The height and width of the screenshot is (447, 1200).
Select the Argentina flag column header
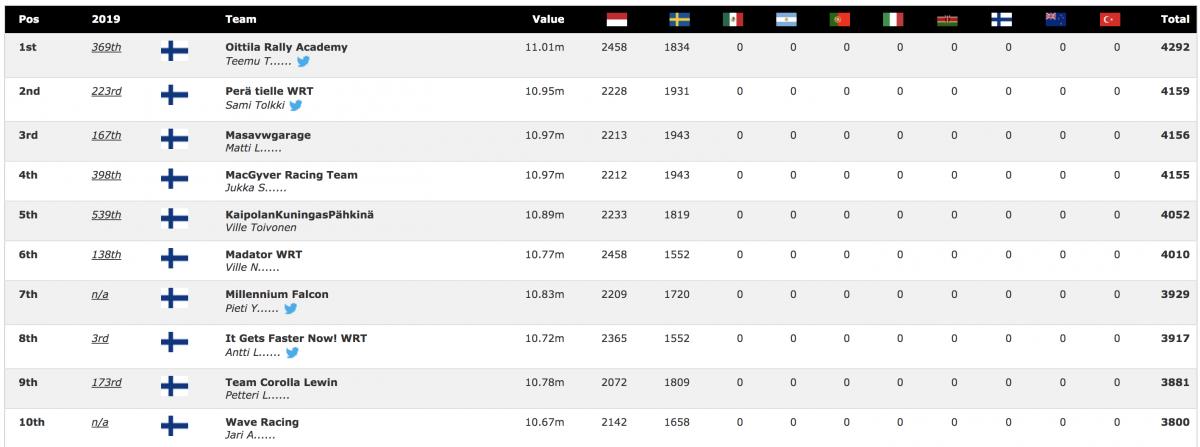(x=786, y=19)
